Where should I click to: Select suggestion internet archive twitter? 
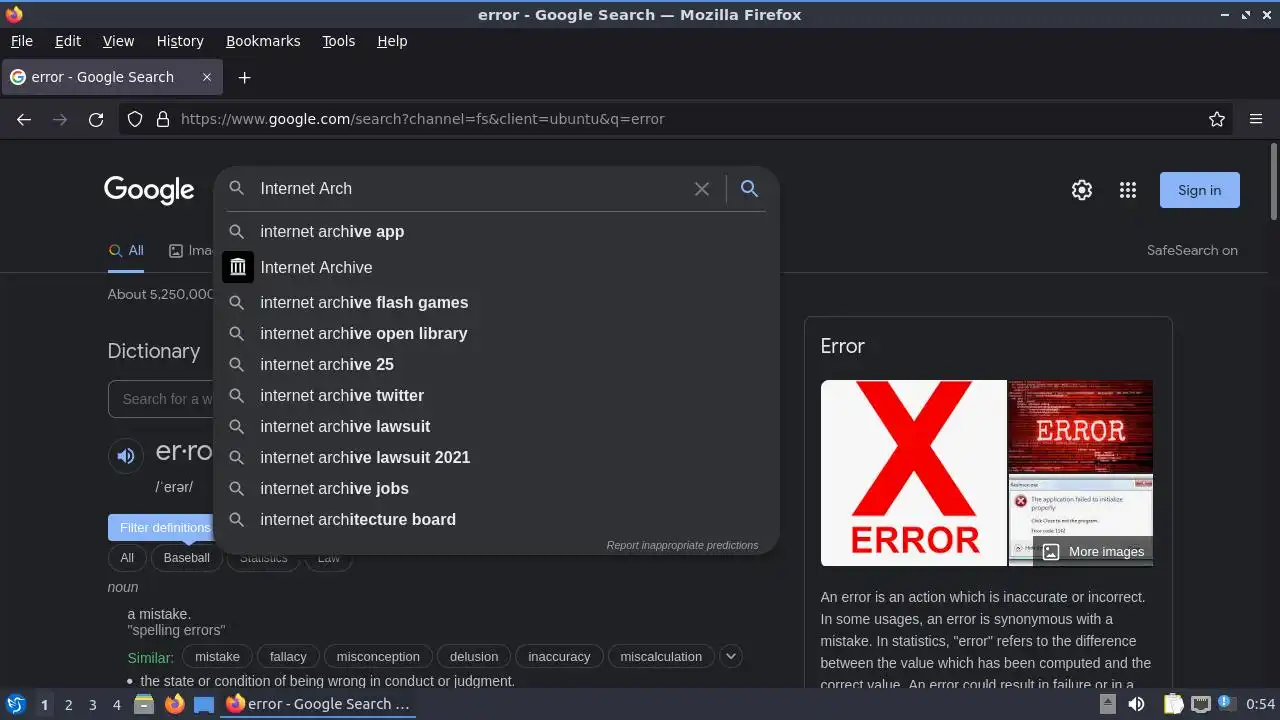(x=496, y=395)
